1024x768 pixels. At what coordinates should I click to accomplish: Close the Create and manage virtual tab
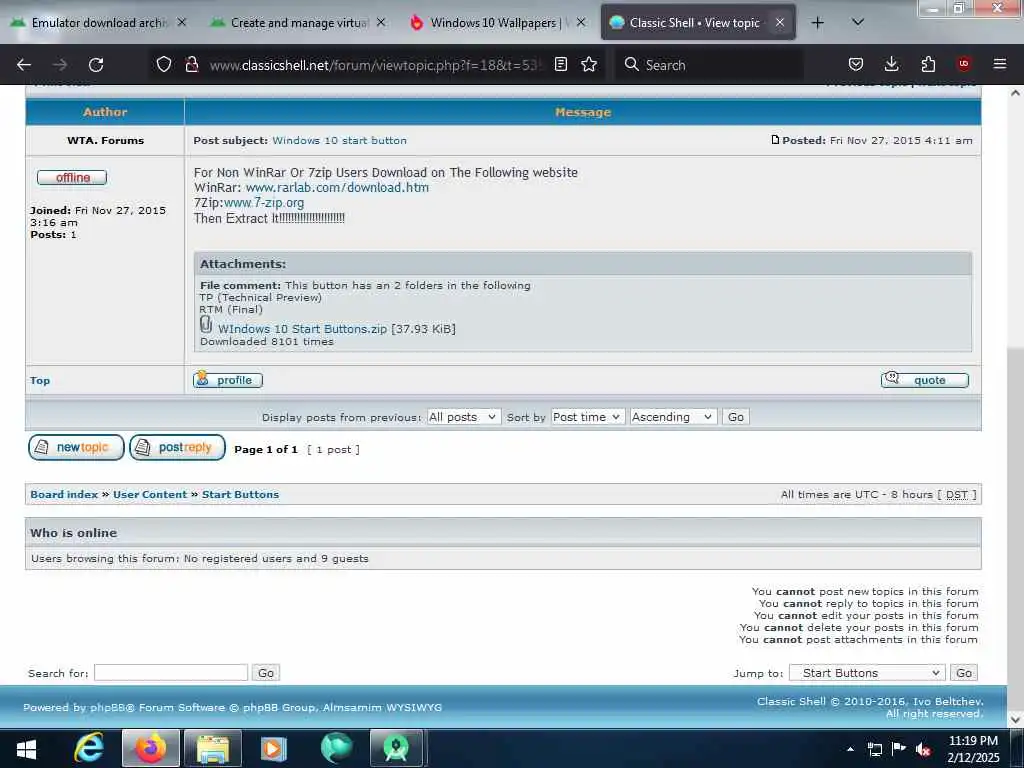381,22
